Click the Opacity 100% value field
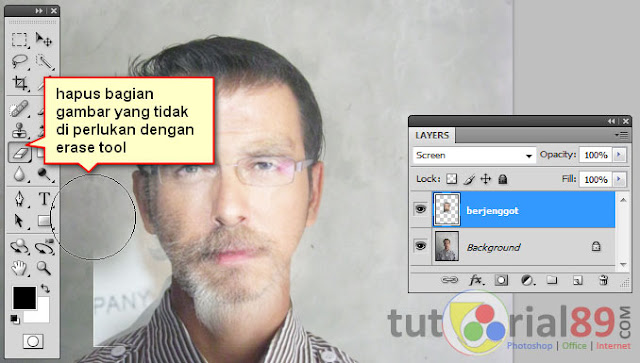This screenshot has width=640, height=363. pos(596,155)
